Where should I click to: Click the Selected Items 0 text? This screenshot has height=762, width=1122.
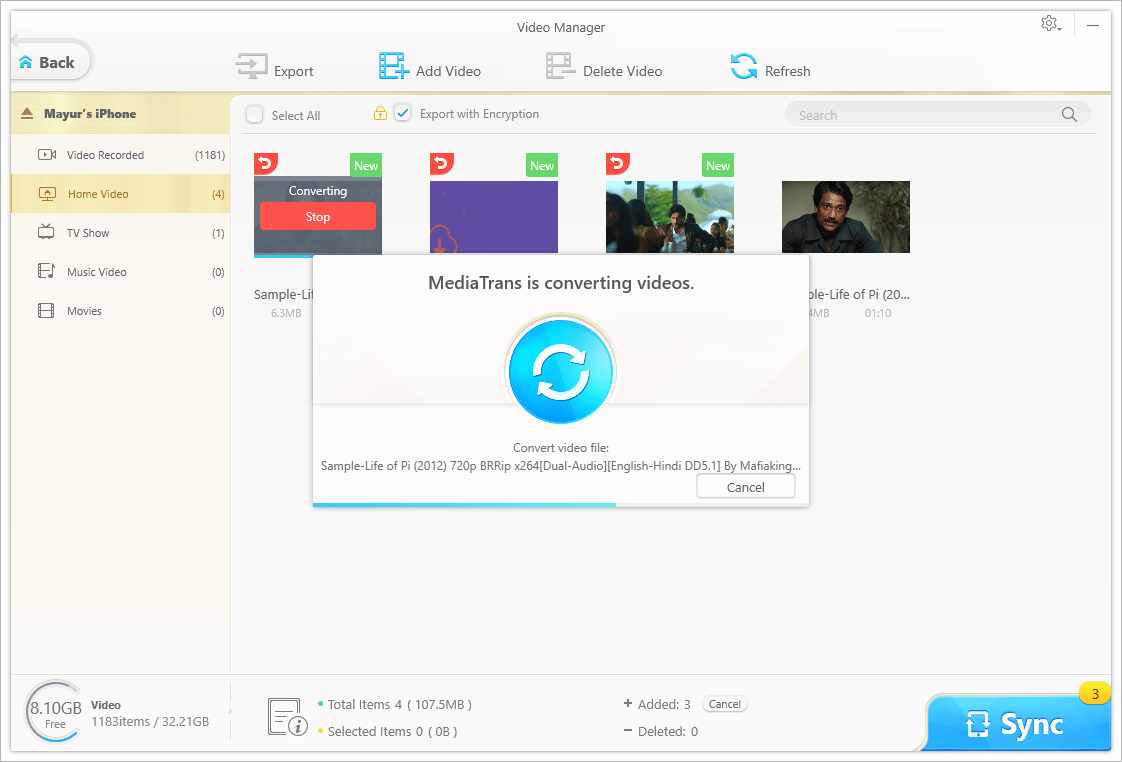[x=392, y=731]
